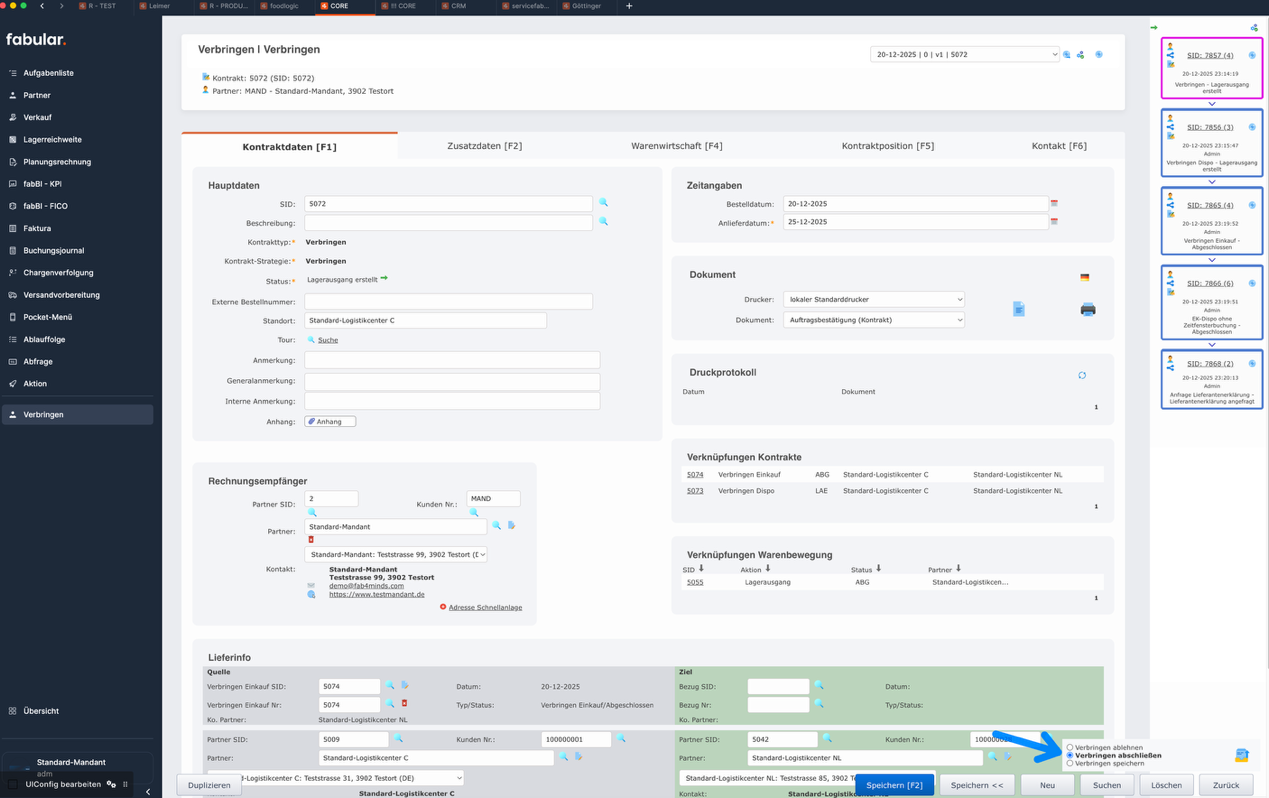The image size is (1269, 798).
Task: Click the Chargenverfolgung sidebar icon
Action: (13, 273)
